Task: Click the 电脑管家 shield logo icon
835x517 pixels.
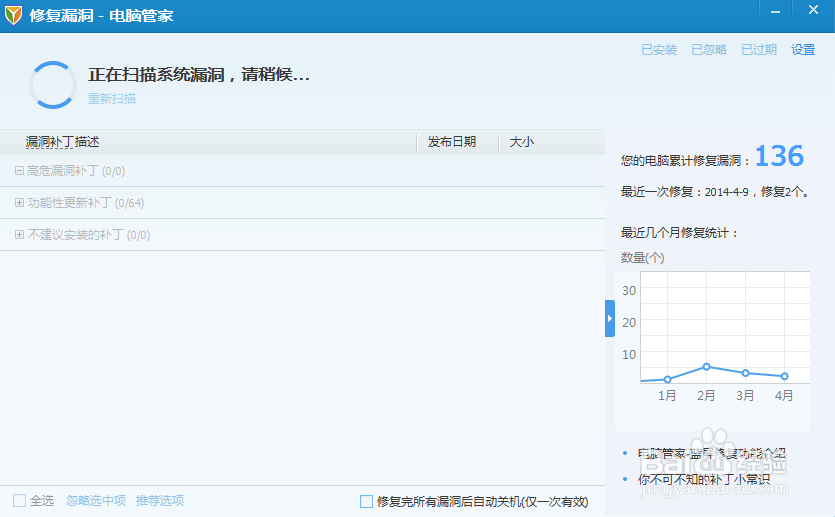Action: [13, 15]
